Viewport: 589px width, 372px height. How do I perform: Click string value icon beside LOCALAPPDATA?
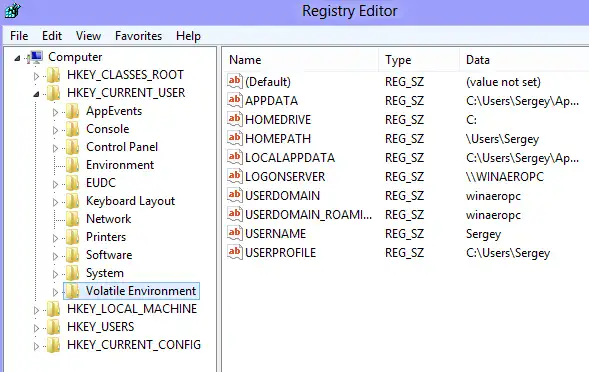[235, 157]
